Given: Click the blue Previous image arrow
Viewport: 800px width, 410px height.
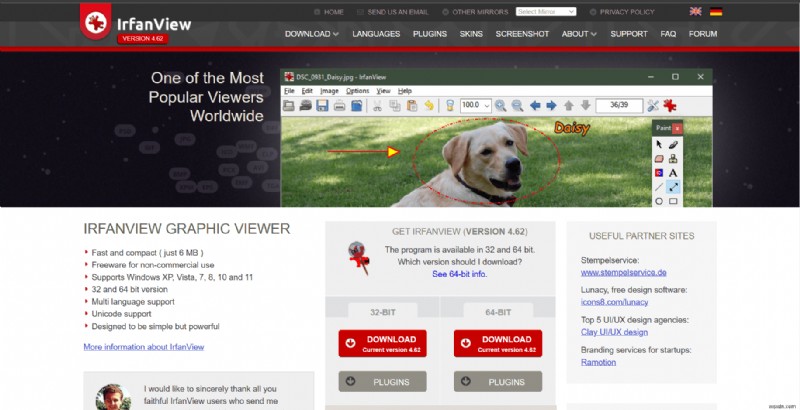Looking at the screenshot, I should [x=535, y=106].
